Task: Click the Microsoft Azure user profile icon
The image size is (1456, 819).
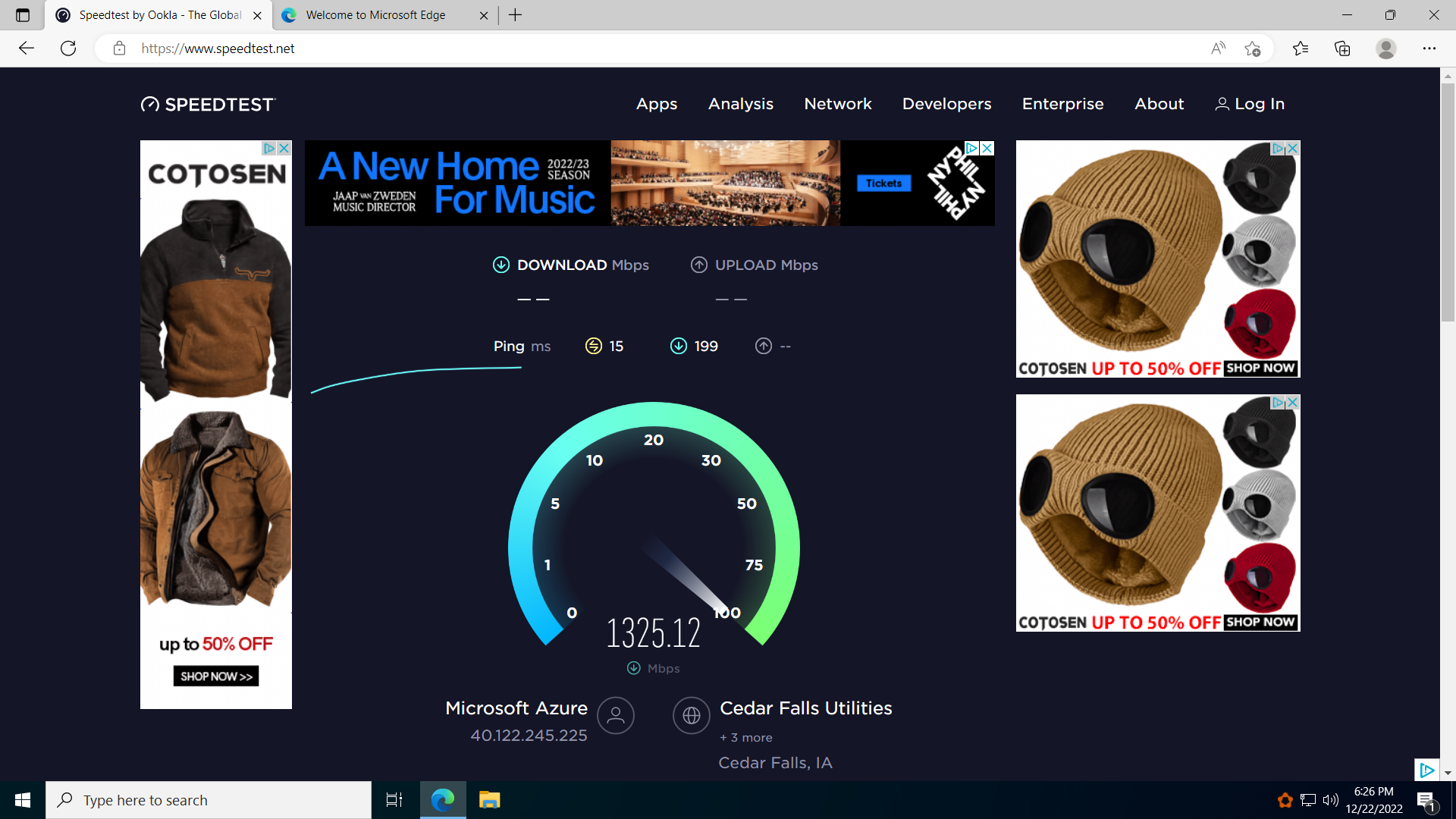Action: pyautogui.click(x=616, y=715)
